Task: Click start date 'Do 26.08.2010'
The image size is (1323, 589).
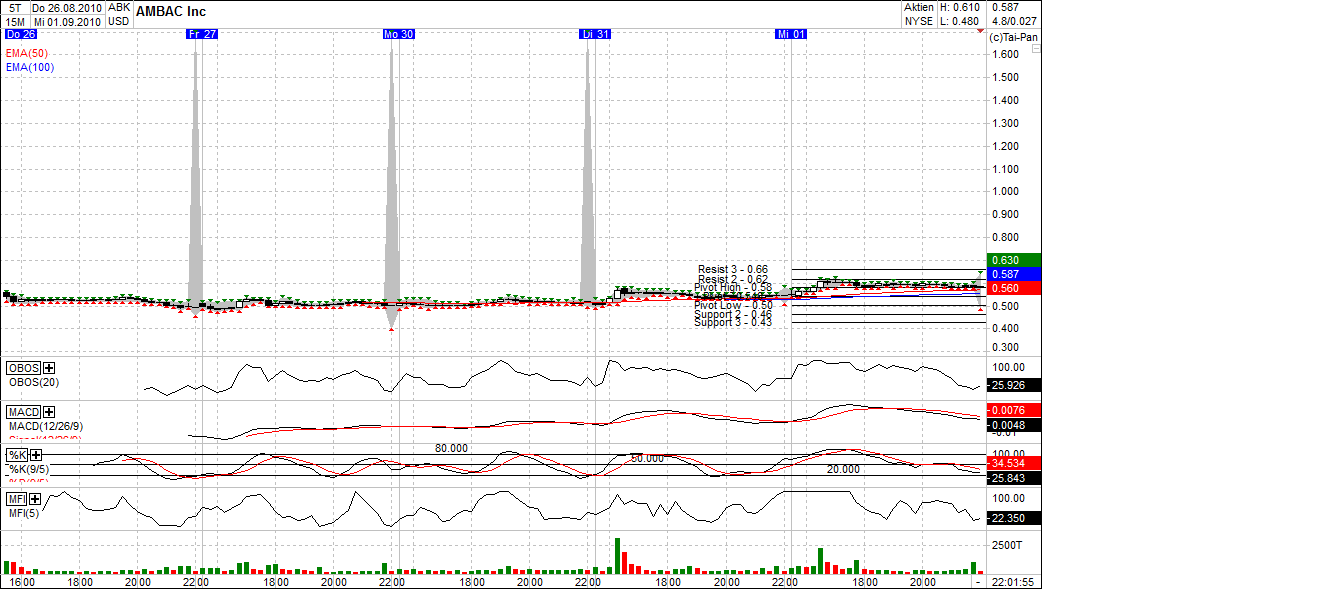Action: click(x=67, y=7)
